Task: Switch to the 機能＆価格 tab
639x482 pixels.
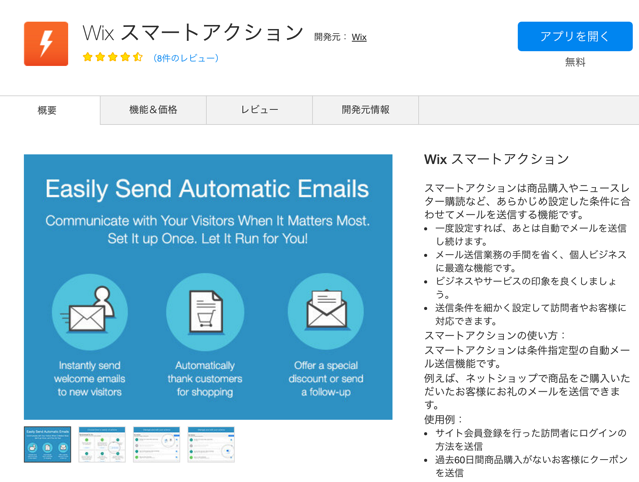Action: tap(153, 110)
